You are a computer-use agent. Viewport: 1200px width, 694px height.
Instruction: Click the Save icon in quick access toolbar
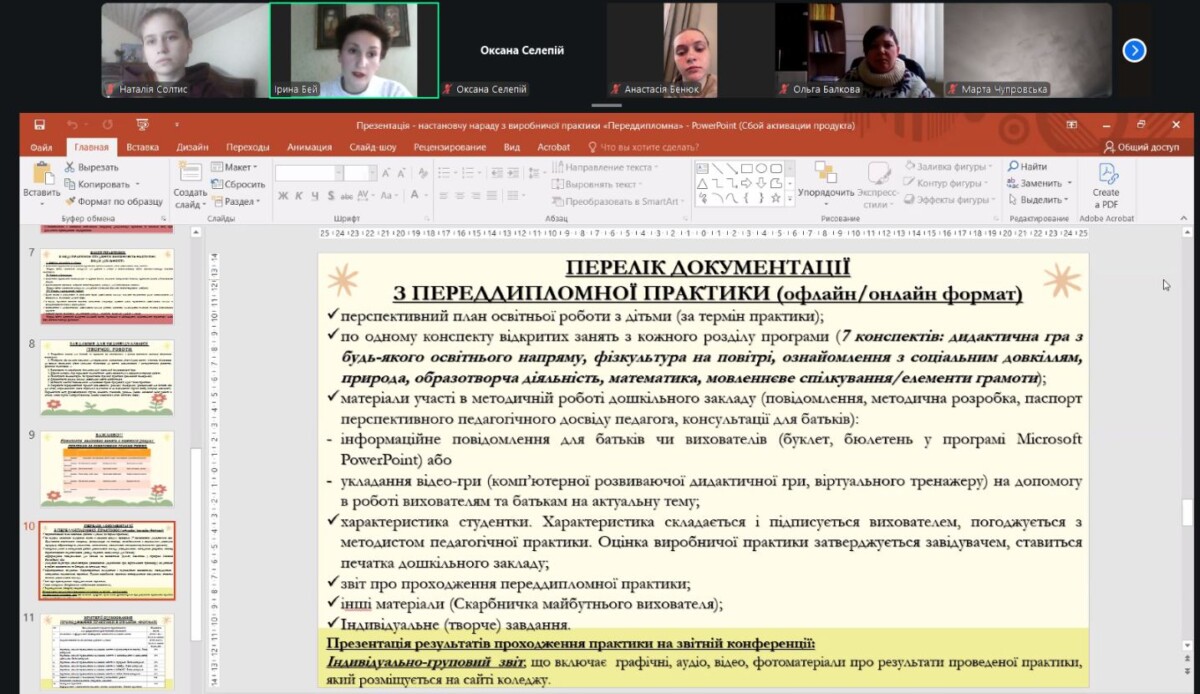tap(39, 125)
